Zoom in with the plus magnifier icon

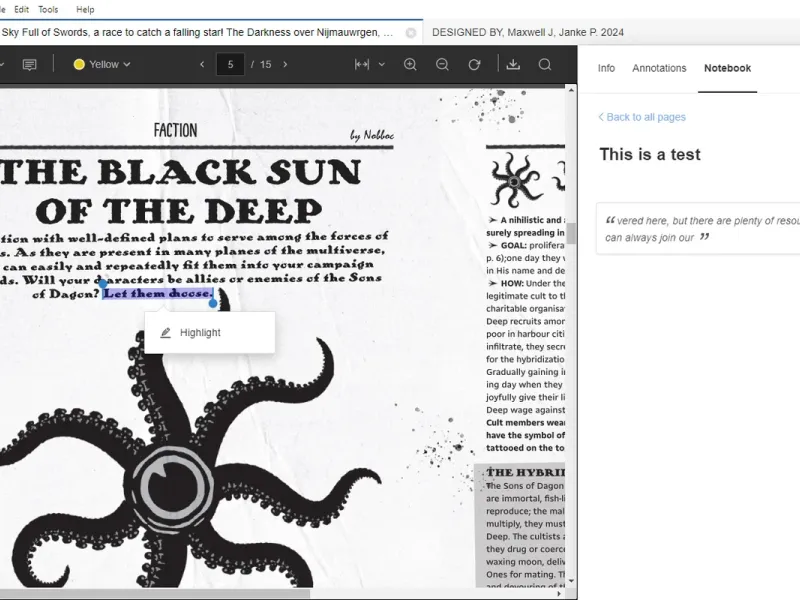410,64
